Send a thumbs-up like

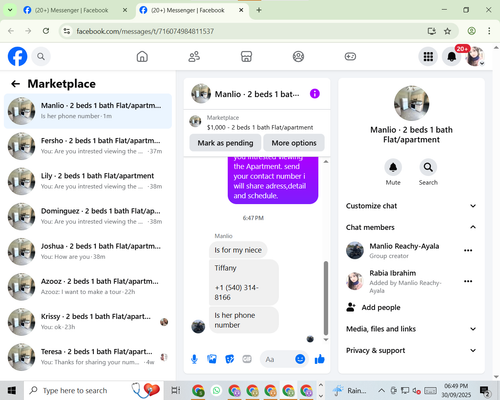[319, 359]
